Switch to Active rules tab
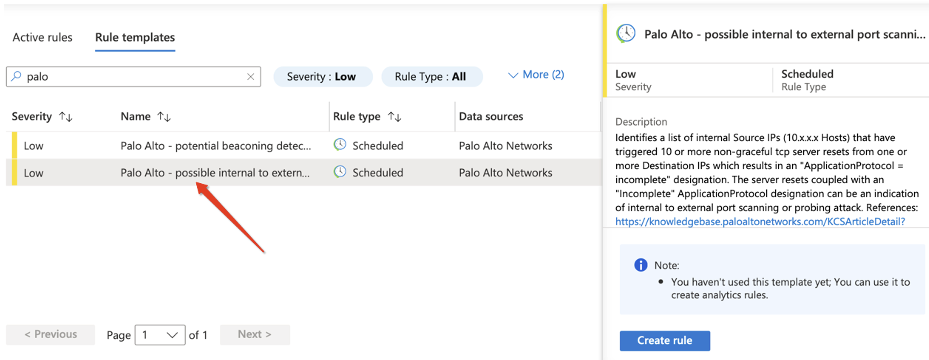The height and width of the screenshot is (360, 929). coord(43,38)
